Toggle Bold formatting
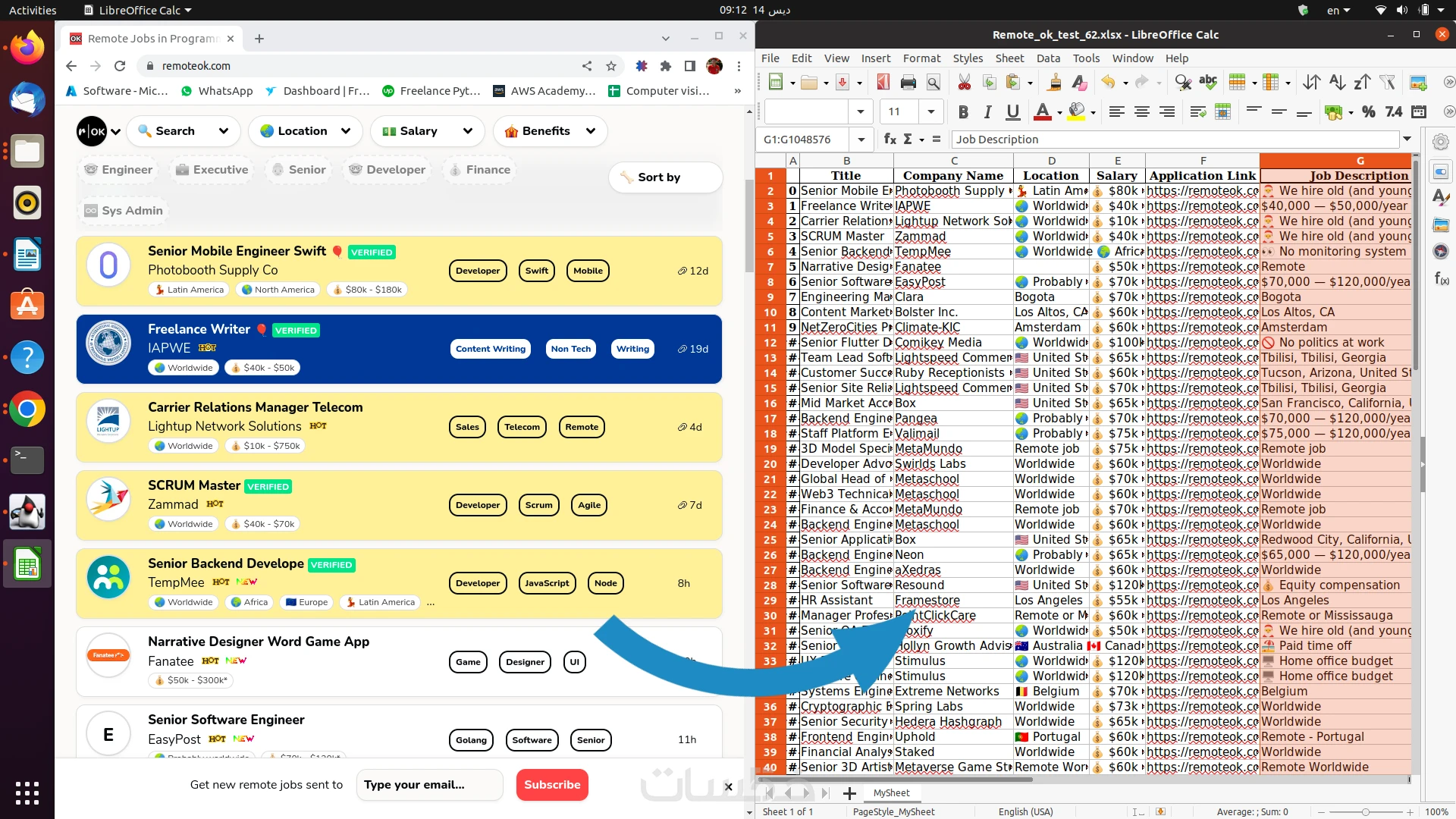Image resolution: width=1456 pixels, height=819 pixels. (962, 112)
